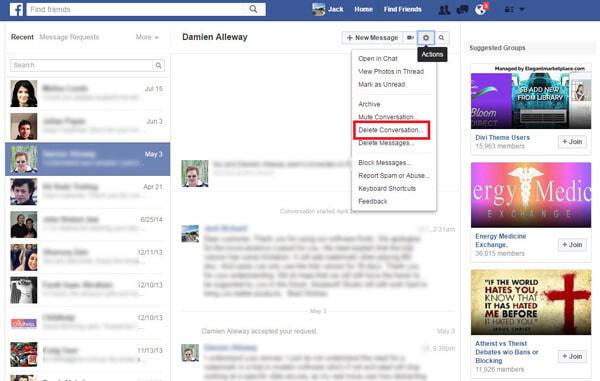Image resolution: width=600 pixels, height=381 pixels.
Task: Focus the conversation Search field
Action: click(82, 65)
